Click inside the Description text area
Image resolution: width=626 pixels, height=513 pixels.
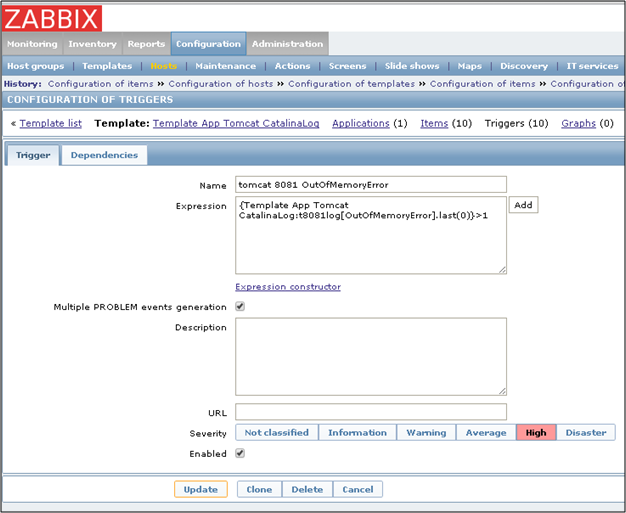point(371,357)
